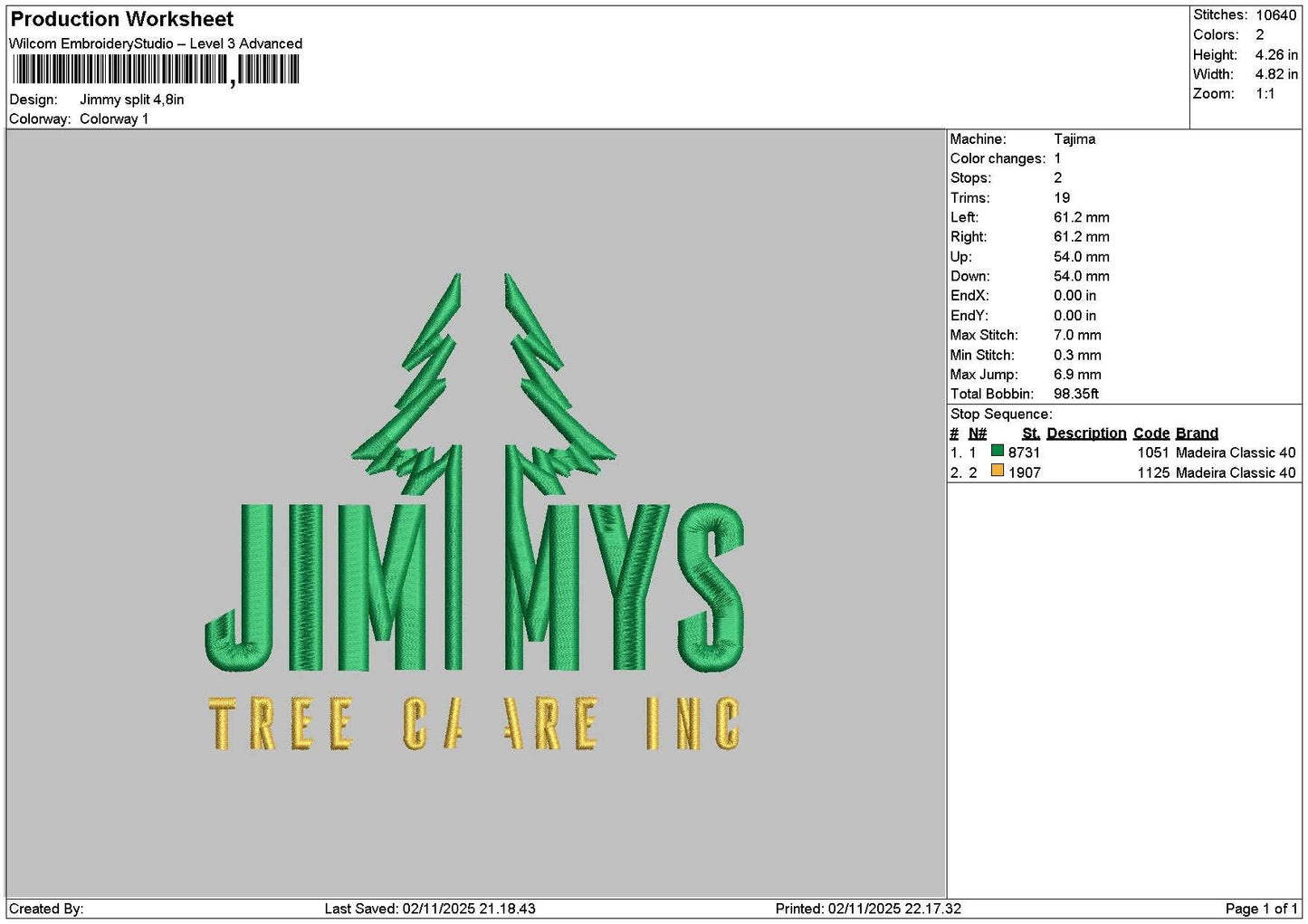This screenshot has width=1308, height=924.
Task: Click 'Wilcom EmbroideryStudio – Level 3 Advanced' text
Action: (156, 43)
